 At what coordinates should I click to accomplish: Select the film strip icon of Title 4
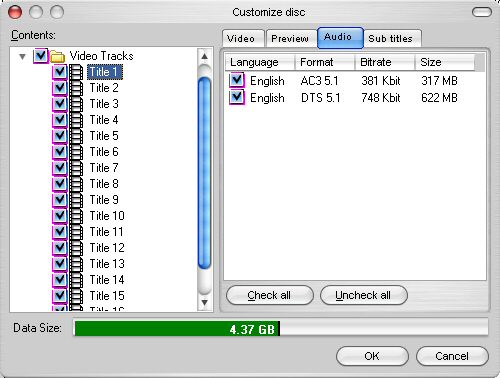[76, 120]
